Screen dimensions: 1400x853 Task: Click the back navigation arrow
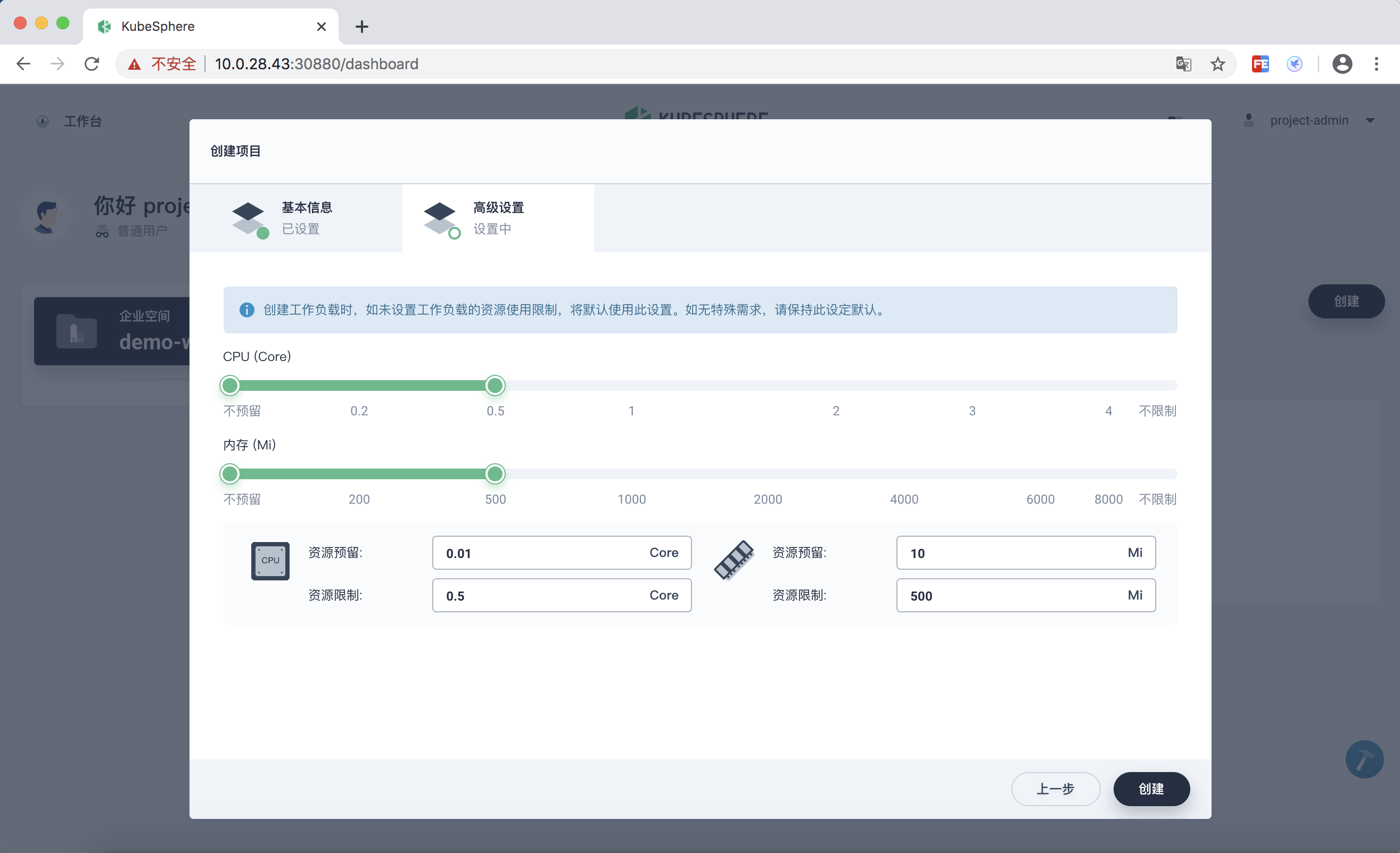23,64
